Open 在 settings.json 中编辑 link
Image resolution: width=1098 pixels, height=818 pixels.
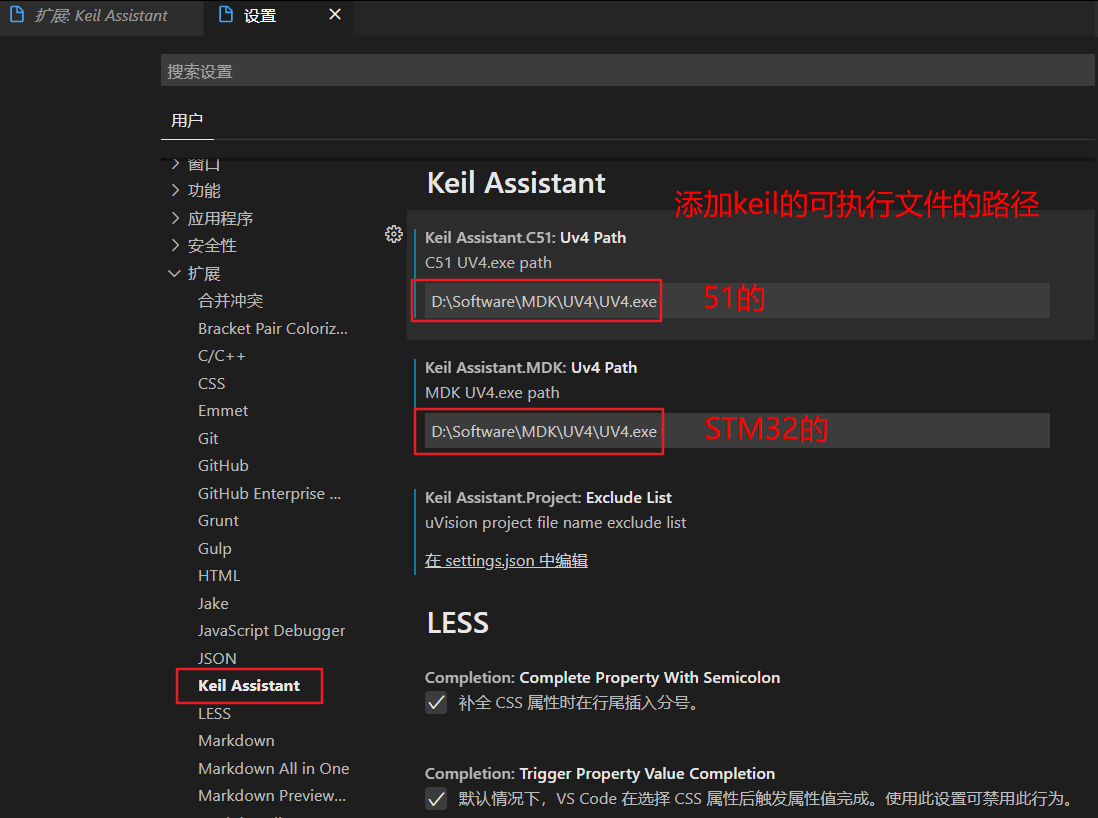click(505, 560)
